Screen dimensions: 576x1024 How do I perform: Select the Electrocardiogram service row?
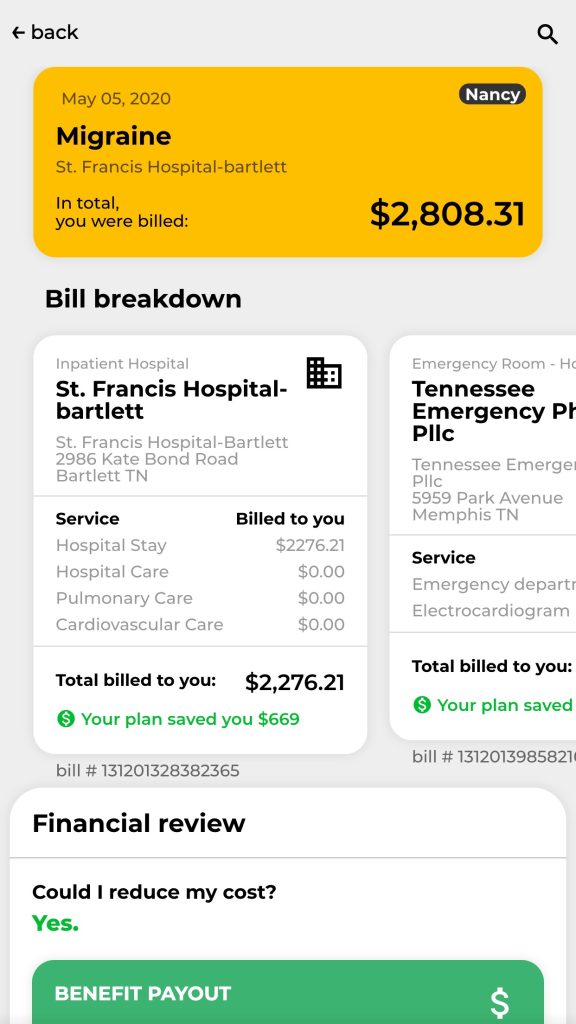click(490, 611)
